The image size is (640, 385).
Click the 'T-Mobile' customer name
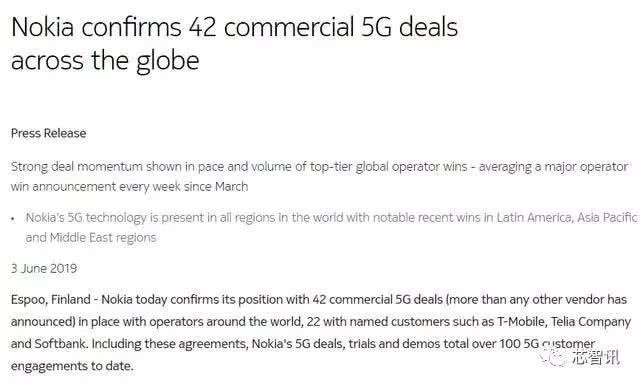pyautogui.click(x=521, y=322)
